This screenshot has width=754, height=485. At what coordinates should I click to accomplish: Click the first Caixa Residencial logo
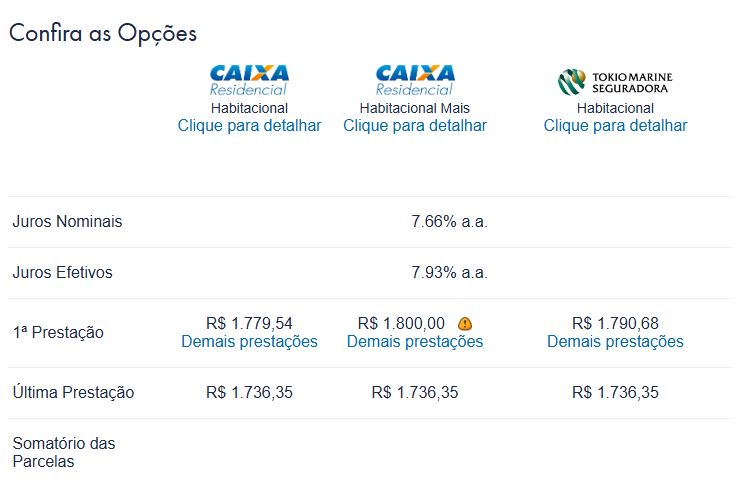pos(249,80)
